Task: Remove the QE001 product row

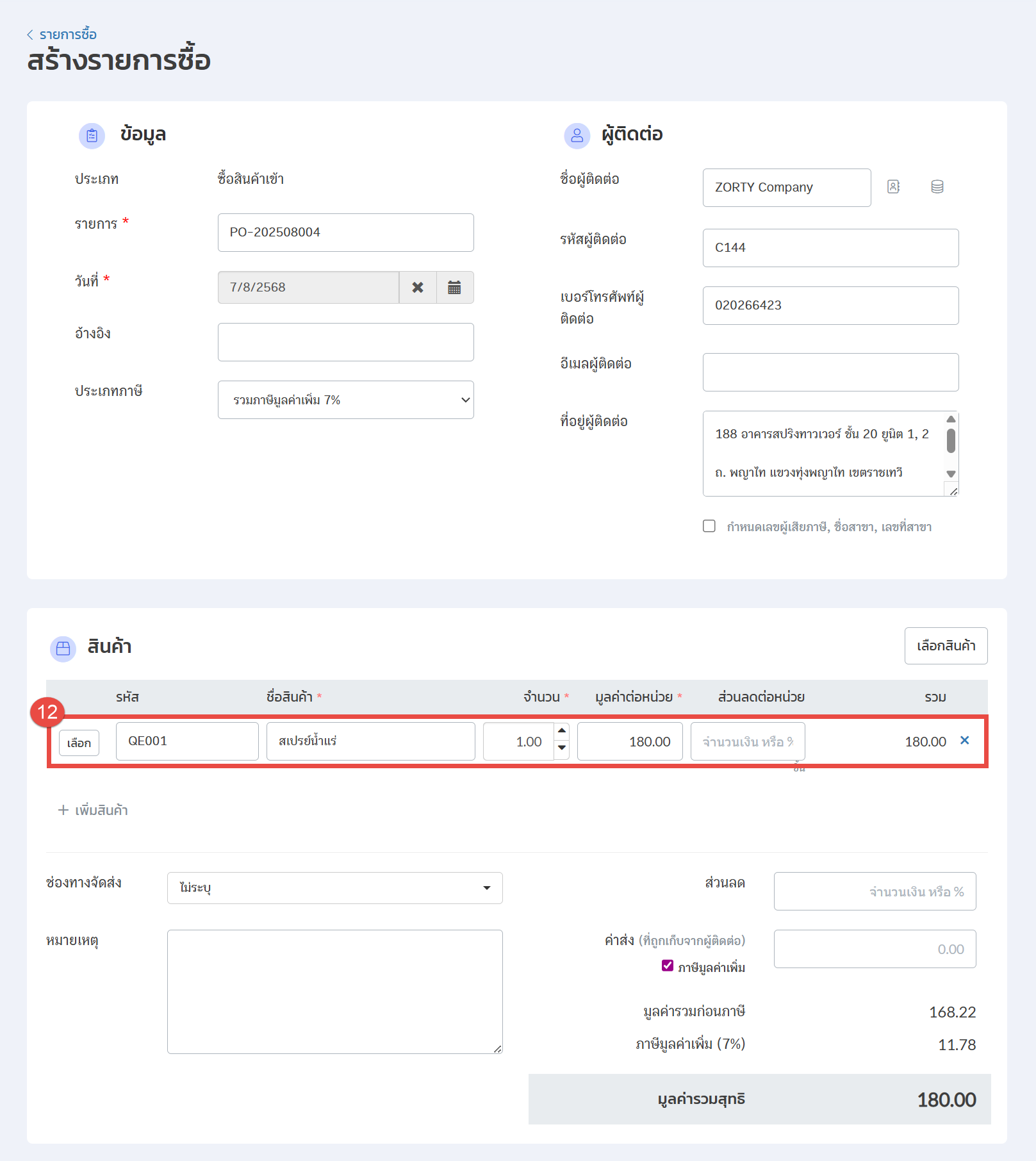Action: click(x=964, y=741)
